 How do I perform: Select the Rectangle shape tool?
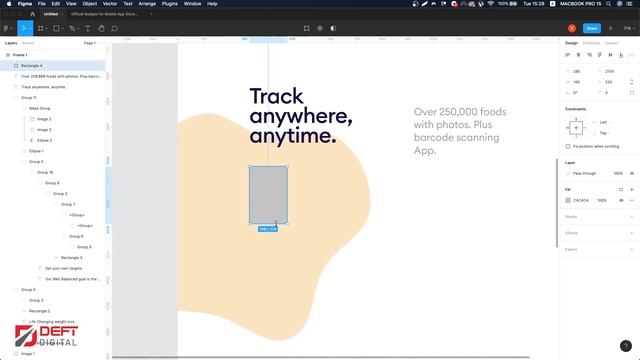tap(56, 28)
